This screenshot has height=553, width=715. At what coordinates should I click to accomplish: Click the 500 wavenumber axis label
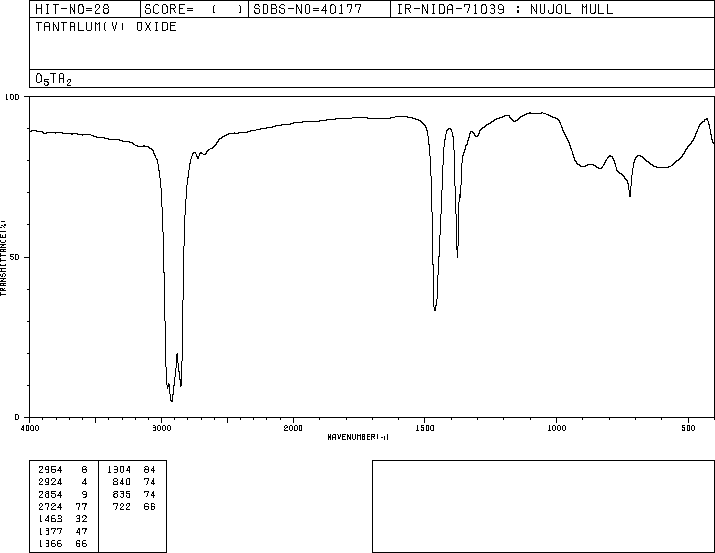[x=688, y=428]
